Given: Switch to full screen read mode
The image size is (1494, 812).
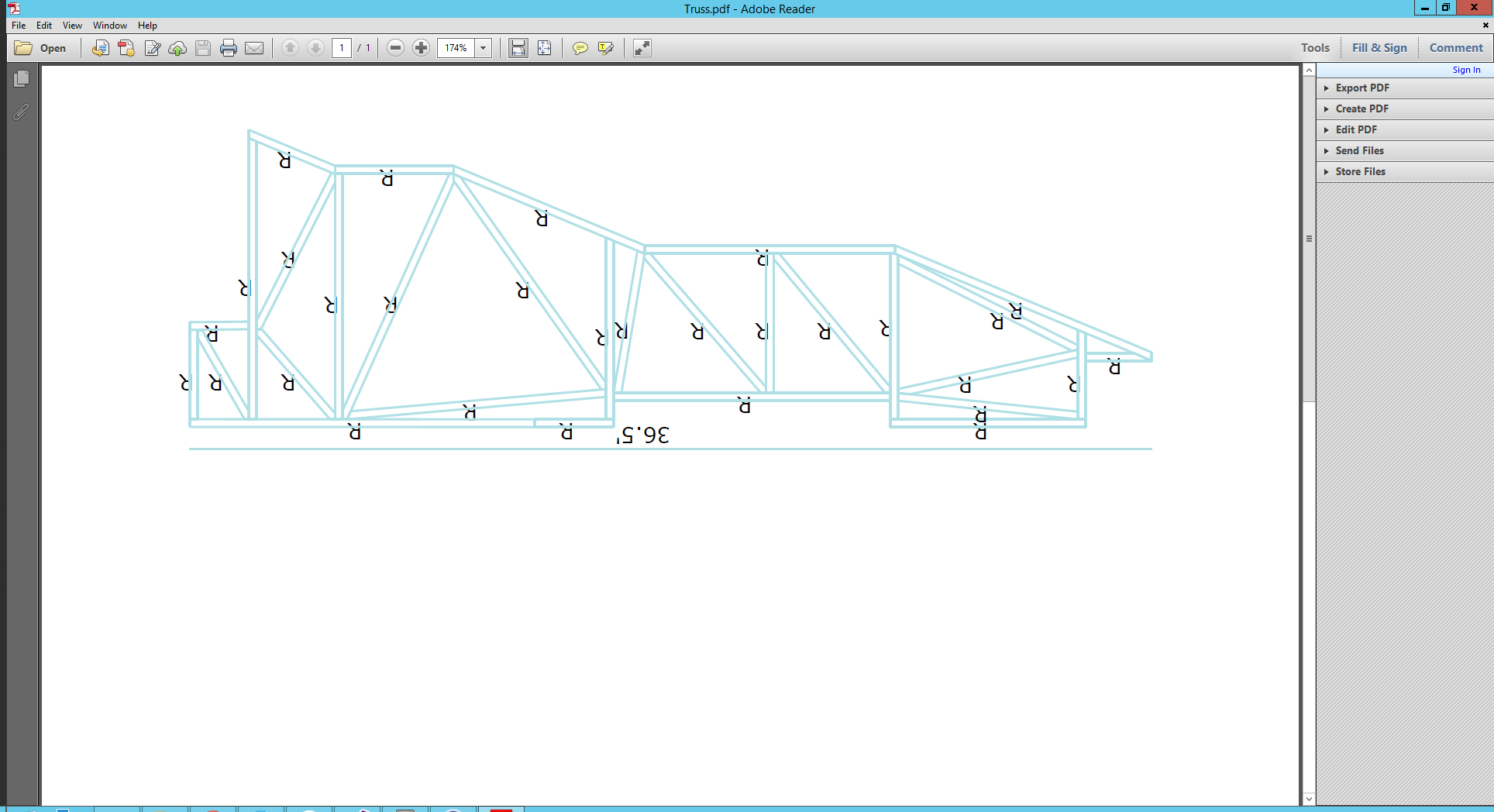Looking at the screenshot, I should tap(642, 48).
